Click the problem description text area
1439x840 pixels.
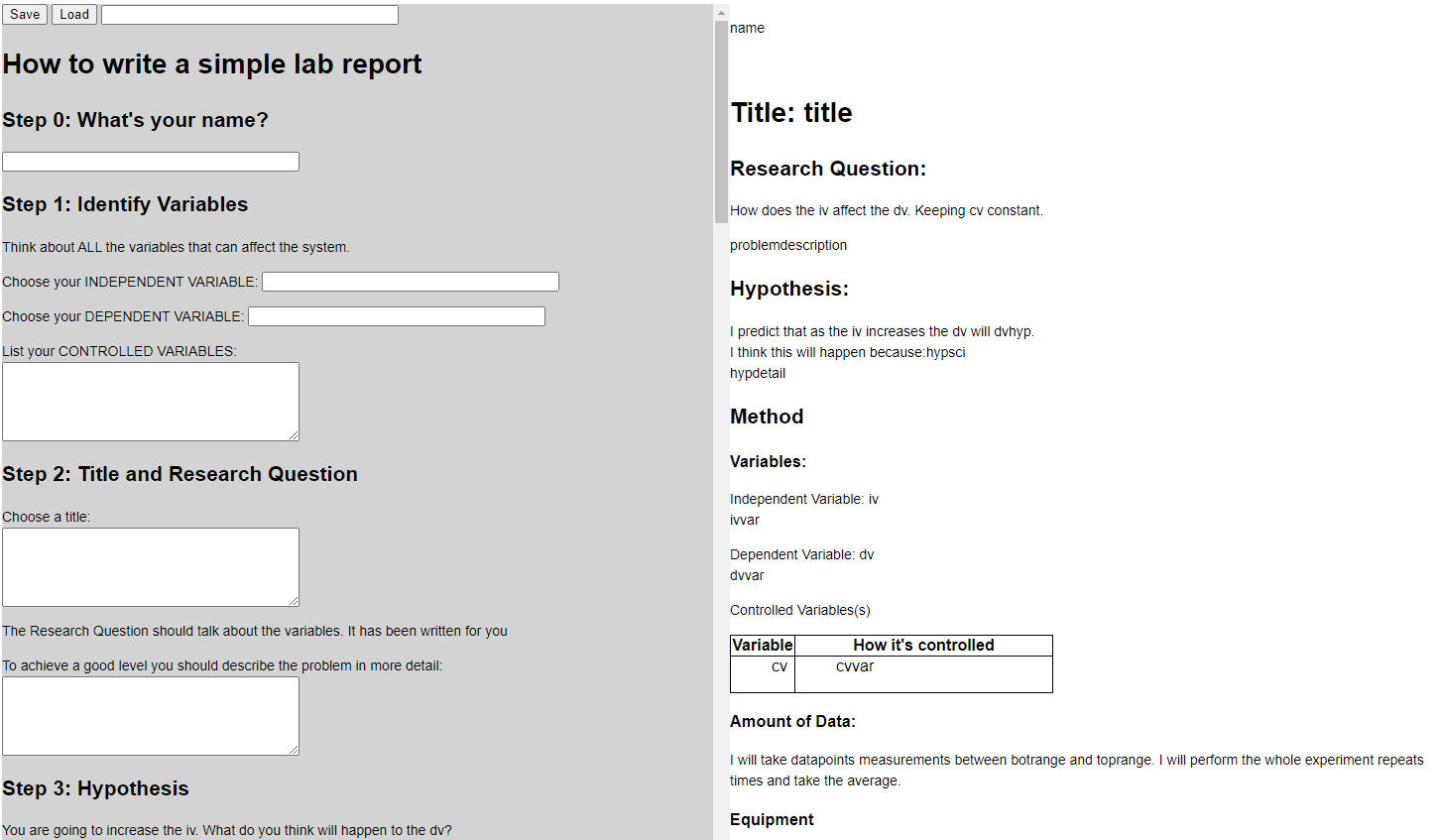pyautogui.click(x=151, y=716)
